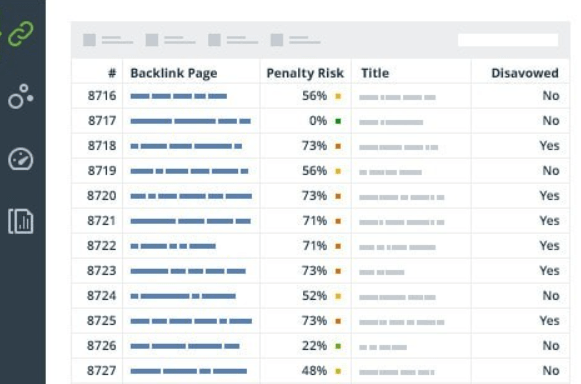Screen dimensions: 581x384
Task: Sort by the Penalty Risk column header
Action: click(x=305, y=73)
